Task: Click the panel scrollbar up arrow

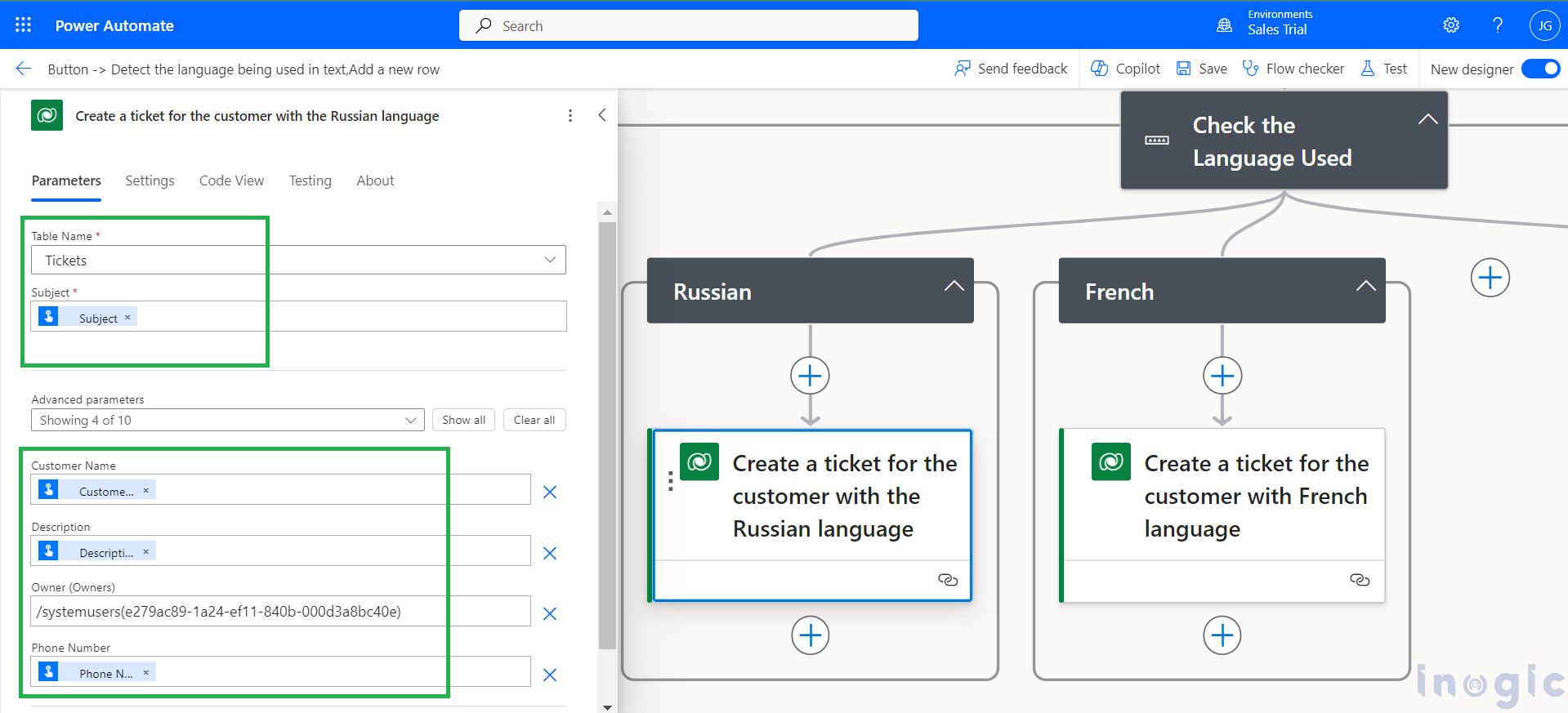Action: click(x=607, y=212)
